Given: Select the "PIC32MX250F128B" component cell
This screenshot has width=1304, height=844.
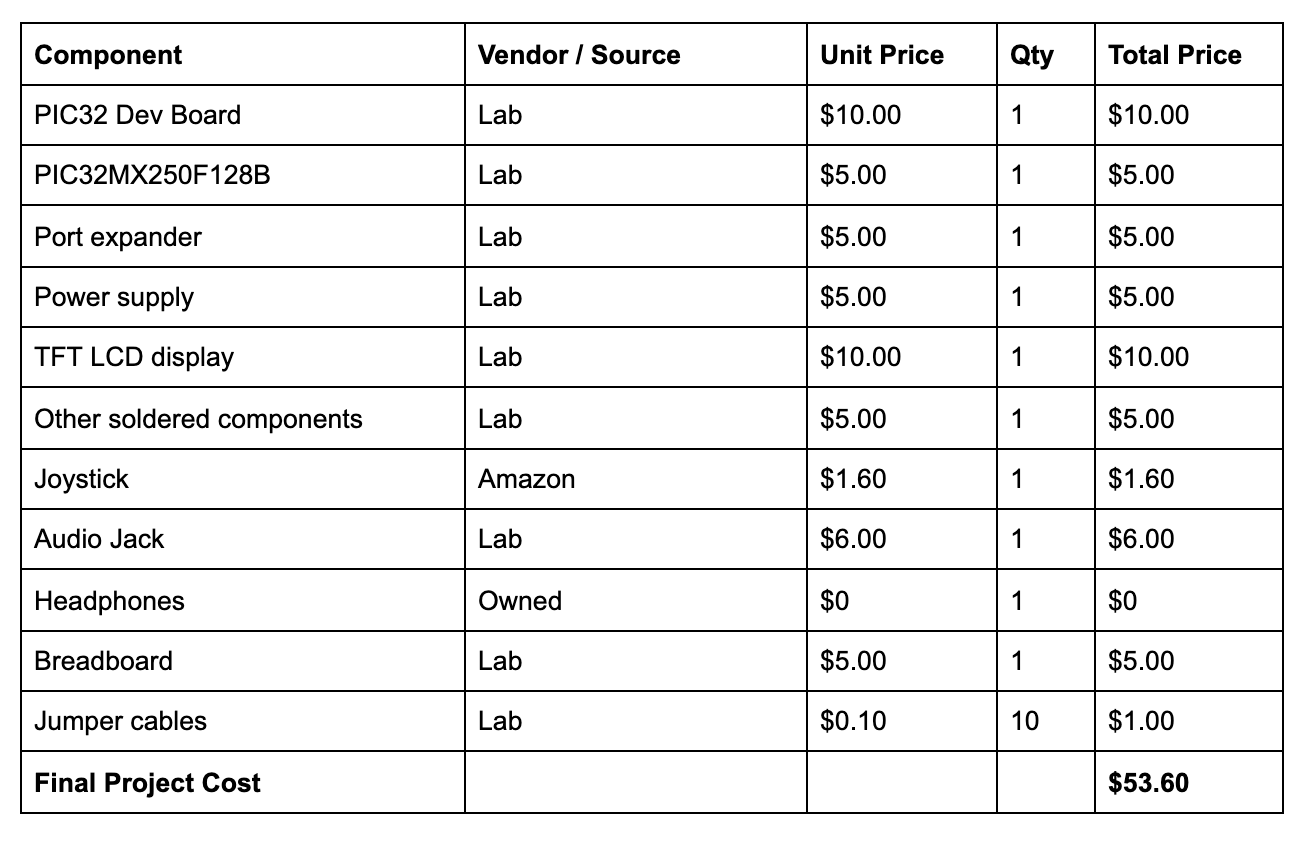Looking at the screenshot, I should point(152,176).
